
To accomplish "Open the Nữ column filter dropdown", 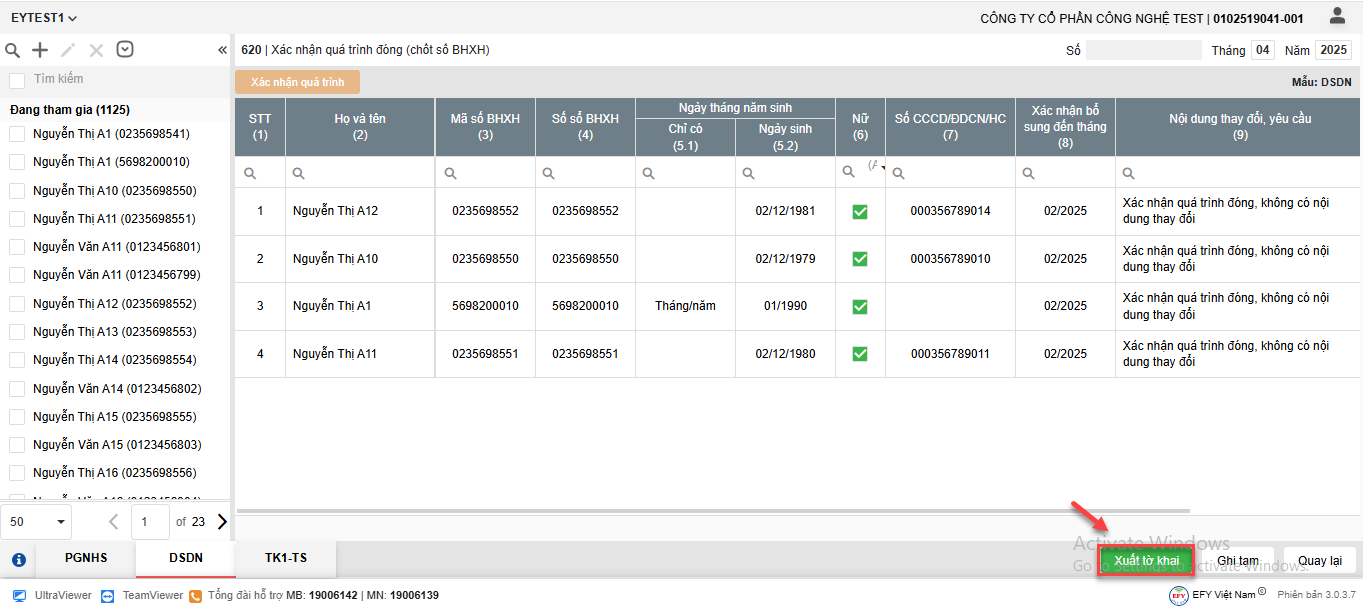I will tap(879, 168).
